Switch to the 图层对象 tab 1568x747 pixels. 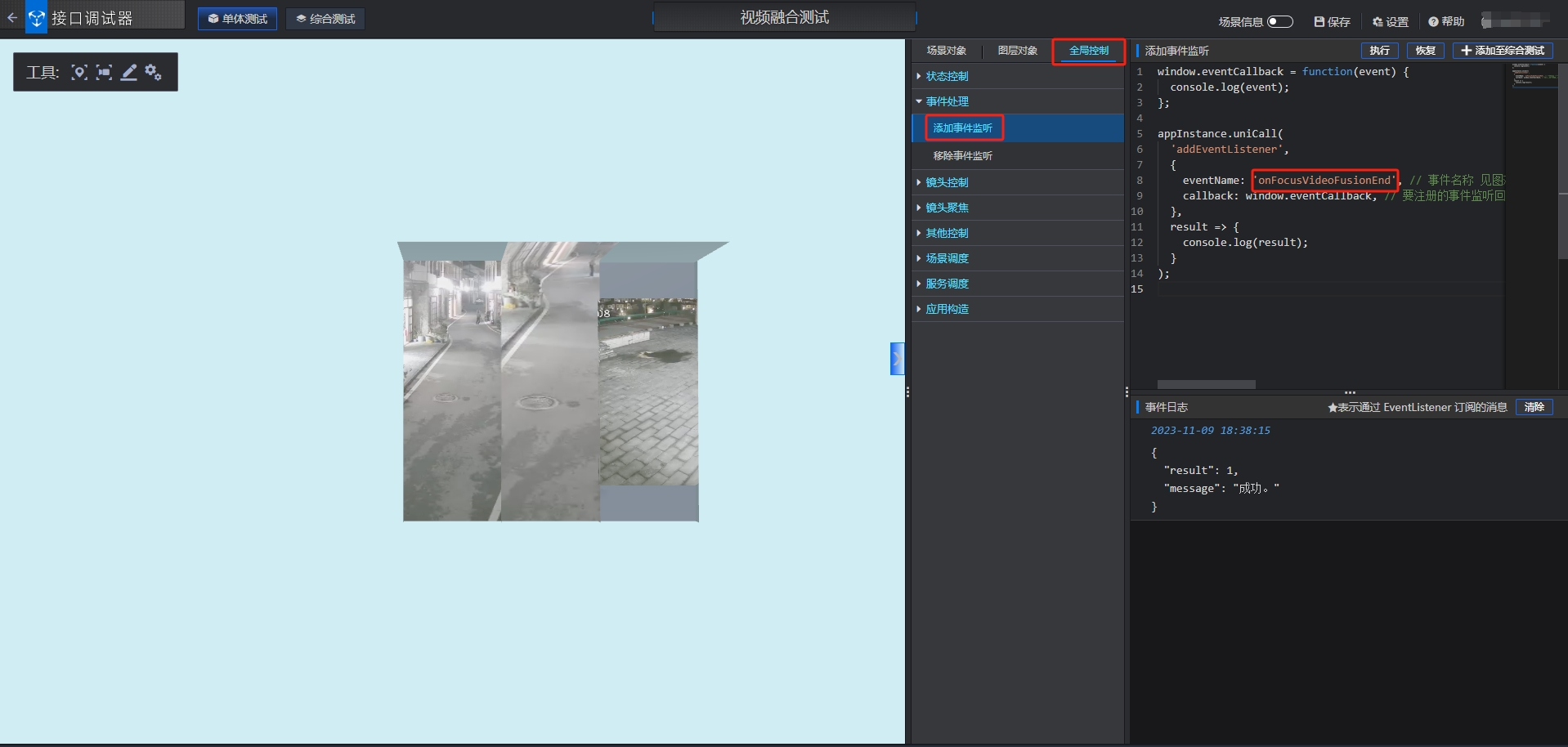click(1017, 51)
